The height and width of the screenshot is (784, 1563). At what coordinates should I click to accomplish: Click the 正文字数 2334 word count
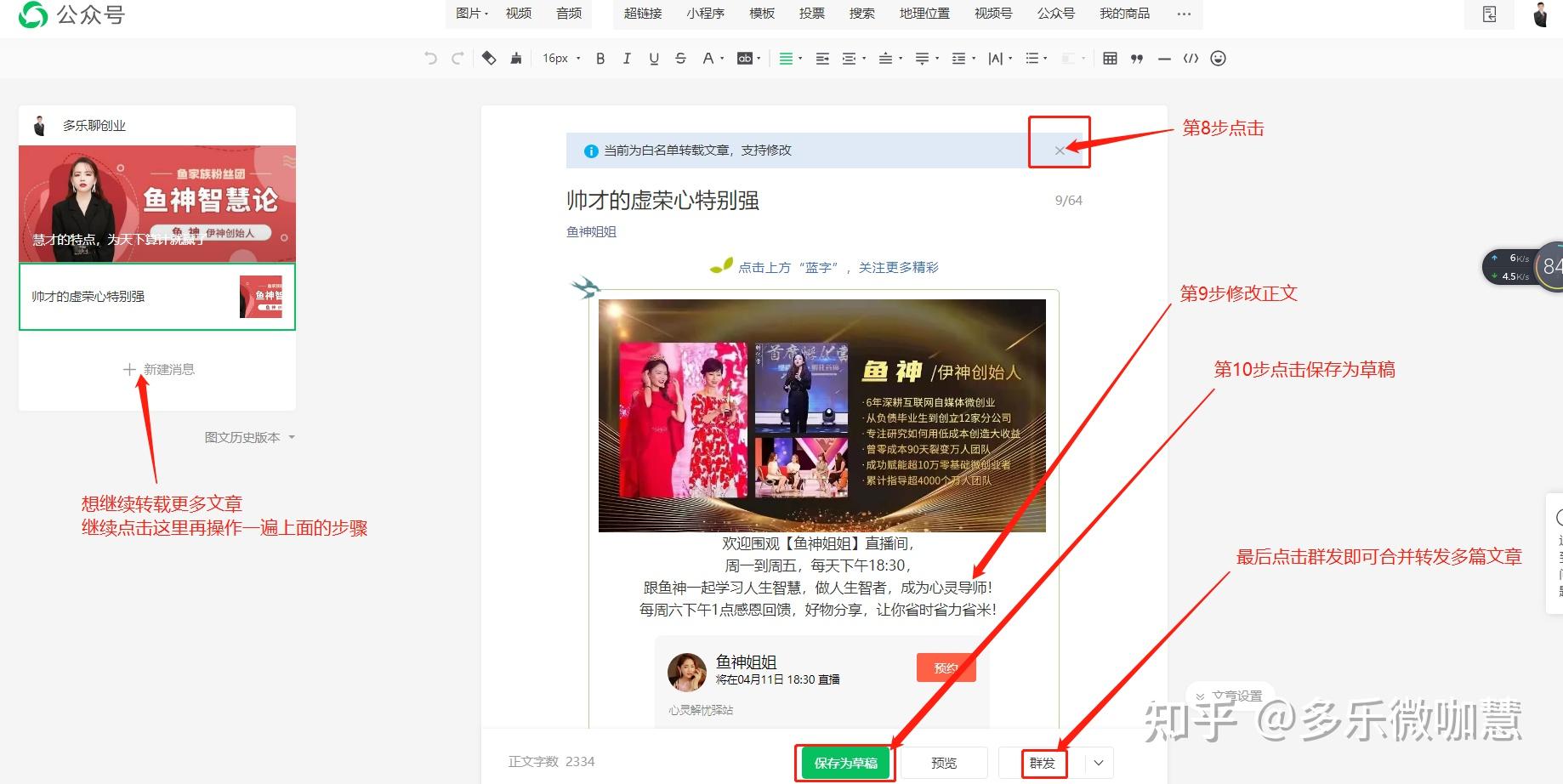coord(551,762)
